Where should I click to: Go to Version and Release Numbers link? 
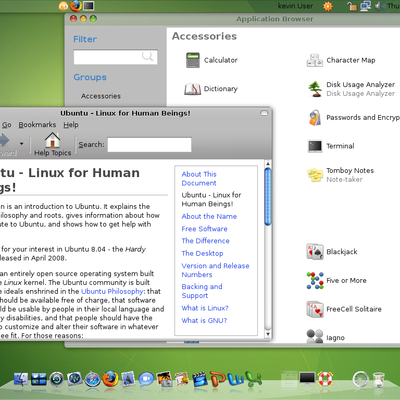(215, 270)
